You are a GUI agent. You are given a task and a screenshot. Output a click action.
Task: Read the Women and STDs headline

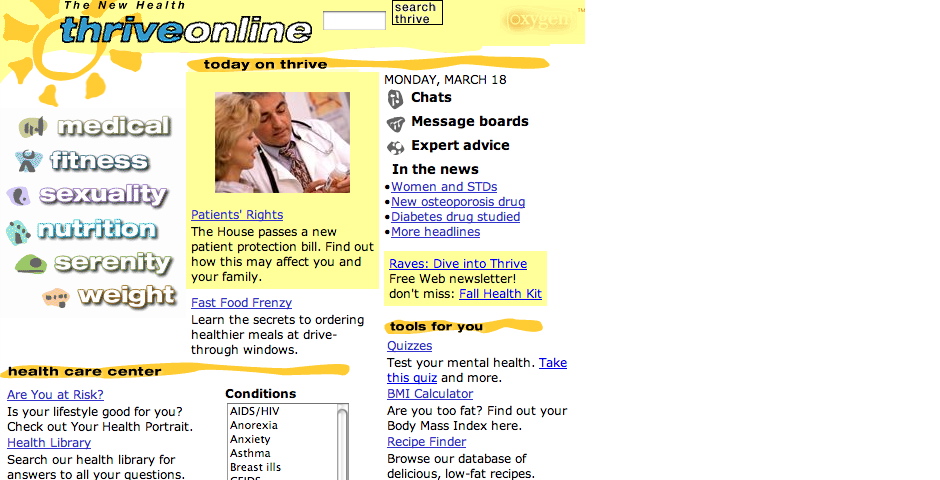[x=444, y=187]
